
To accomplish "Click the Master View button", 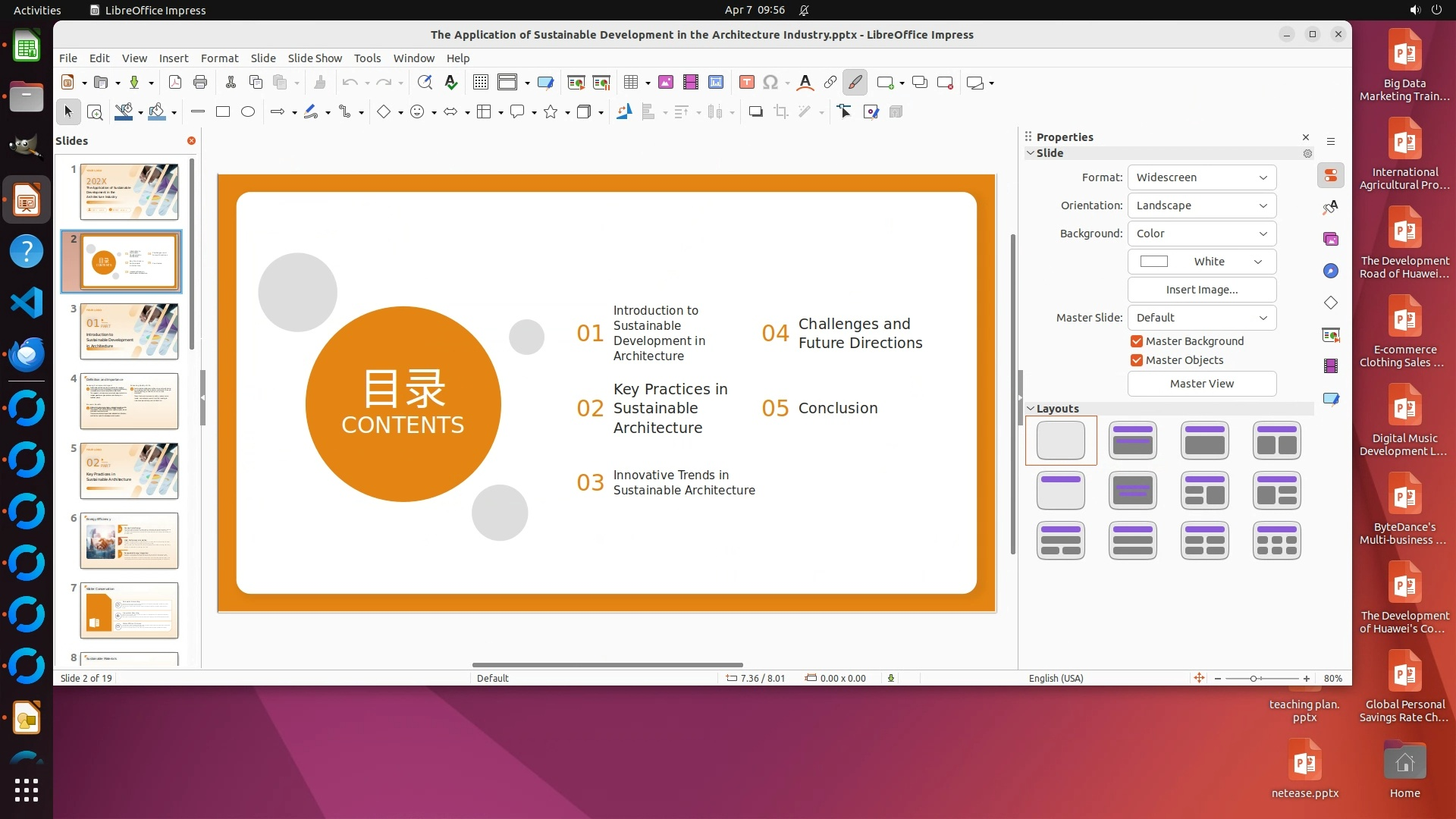I will tap(1201, 384).
